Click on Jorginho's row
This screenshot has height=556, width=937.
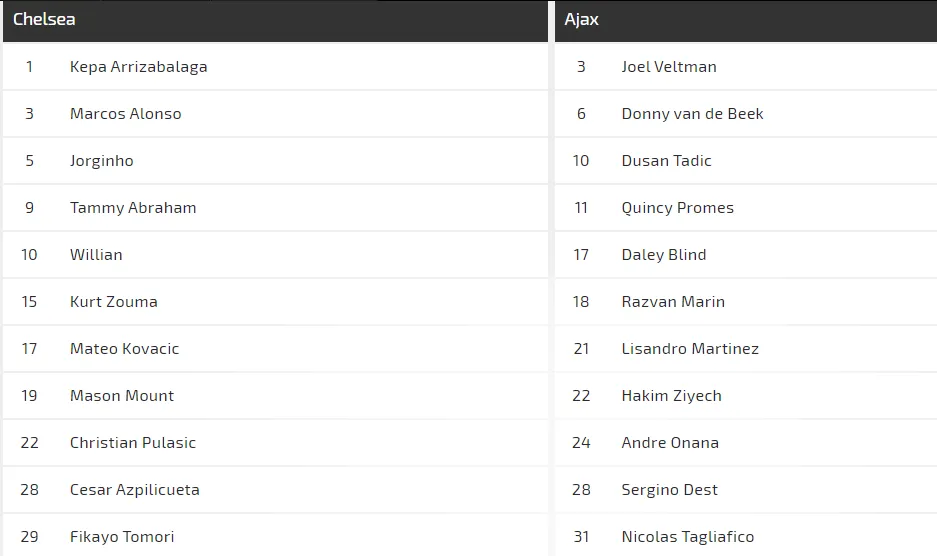click(x=101, y=161)
